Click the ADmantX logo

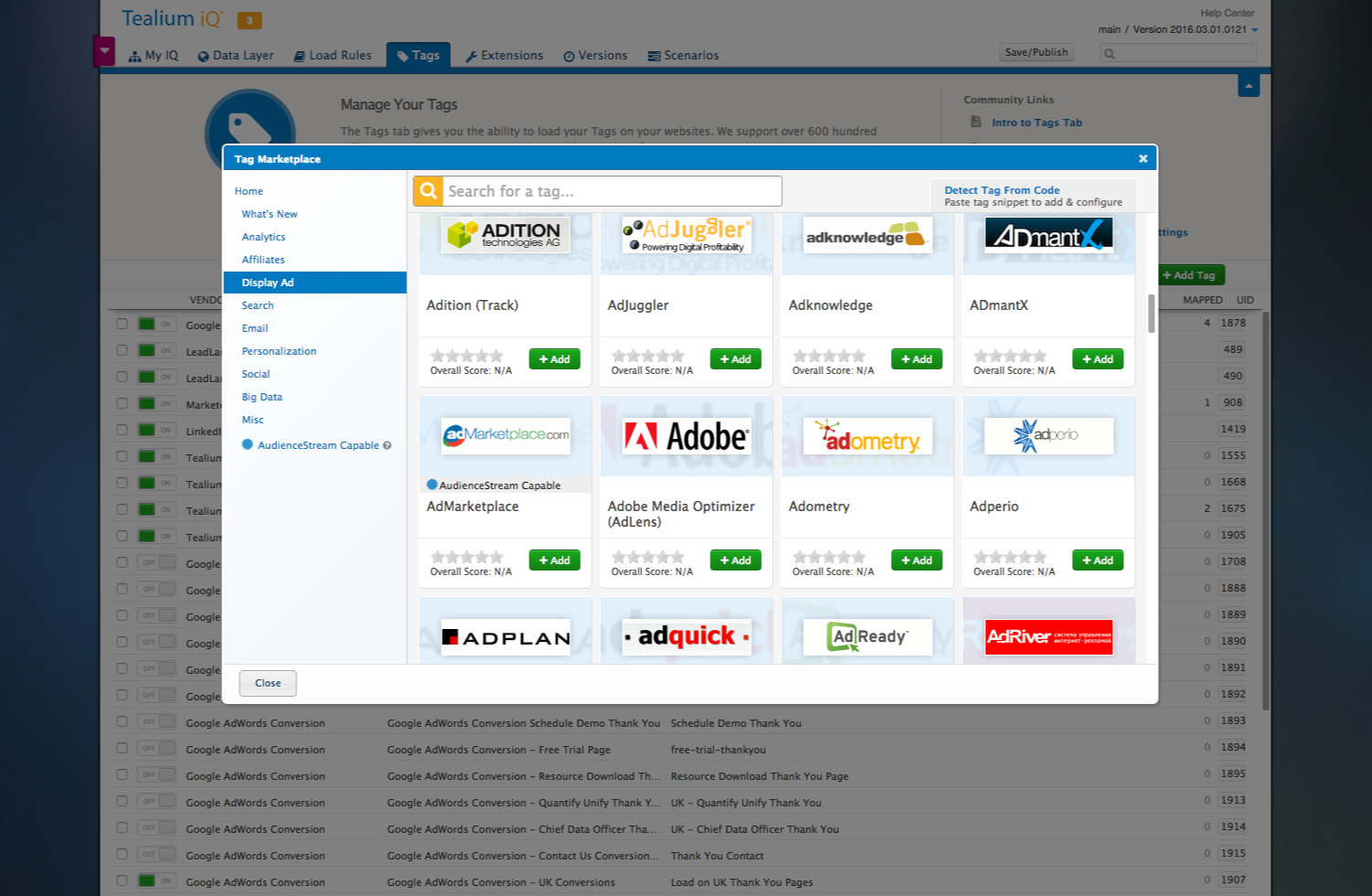click(x=1048, y=235)
